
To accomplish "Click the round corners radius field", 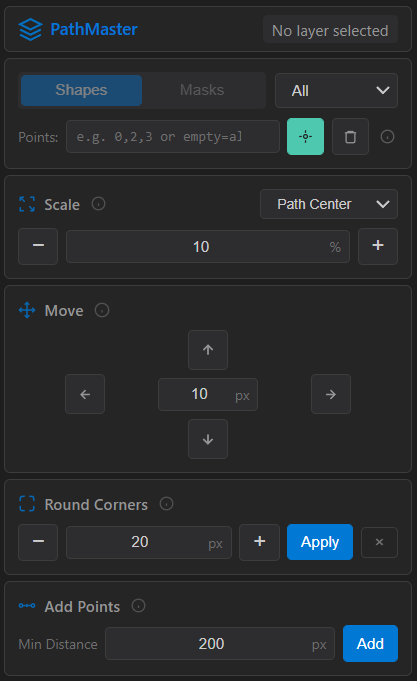I will (x=149, y=542).
